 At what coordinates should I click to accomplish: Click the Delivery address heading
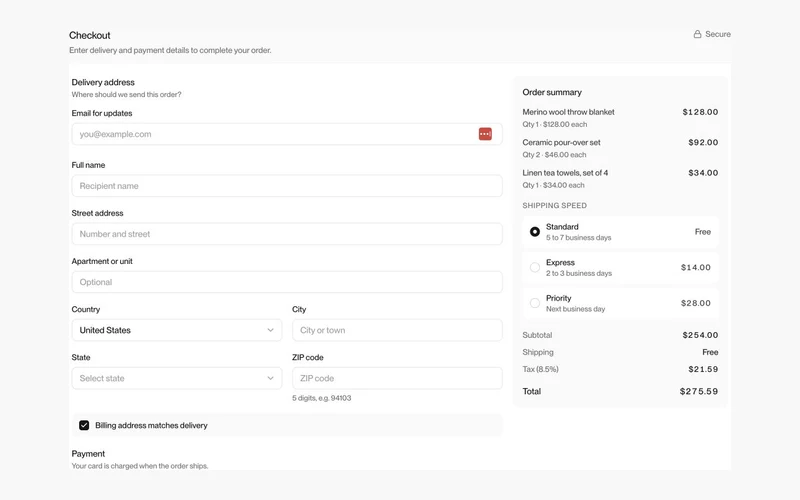pyautogui.click(x=103, y=82)
